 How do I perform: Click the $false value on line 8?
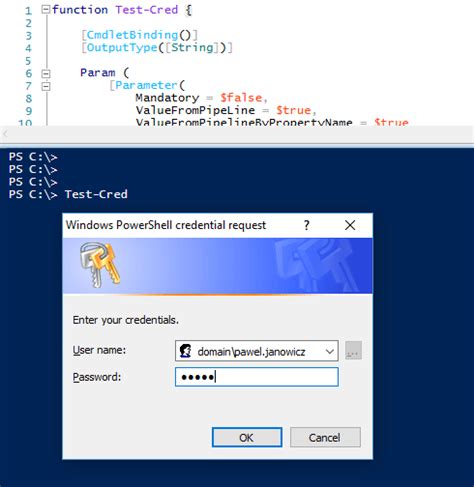241,98
